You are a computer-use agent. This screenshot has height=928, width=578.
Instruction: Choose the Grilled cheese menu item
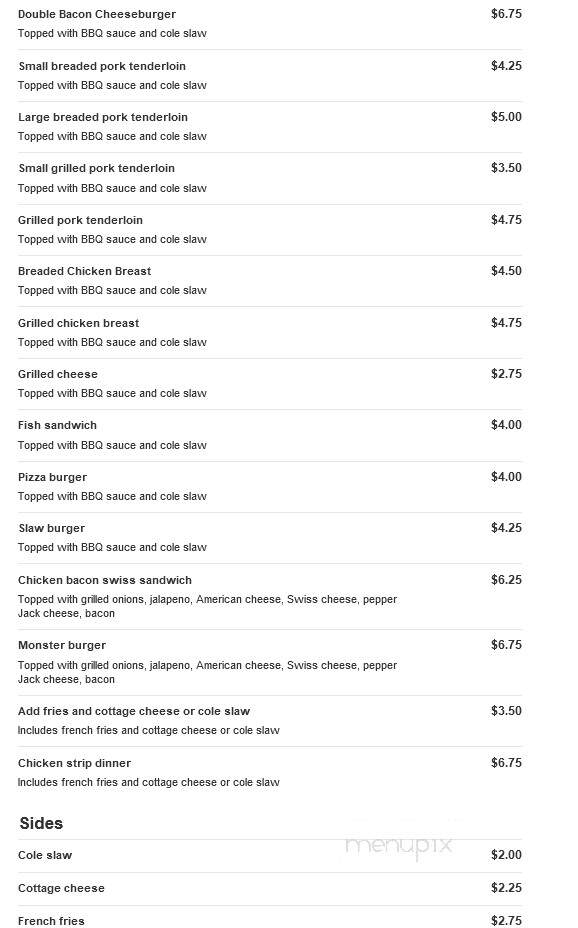(57, 374)
